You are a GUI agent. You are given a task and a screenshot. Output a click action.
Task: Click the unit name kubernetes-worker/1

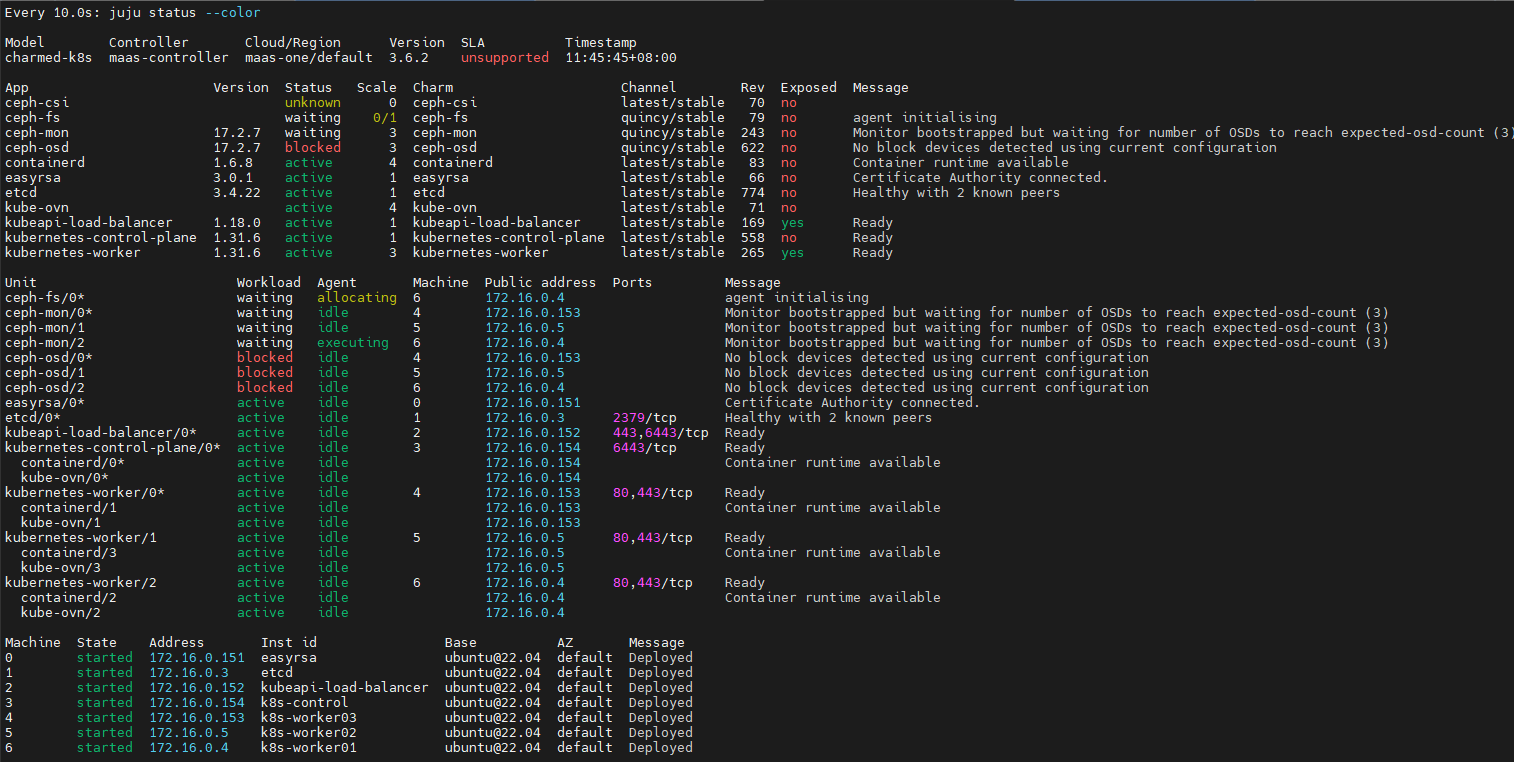point(81,537)
